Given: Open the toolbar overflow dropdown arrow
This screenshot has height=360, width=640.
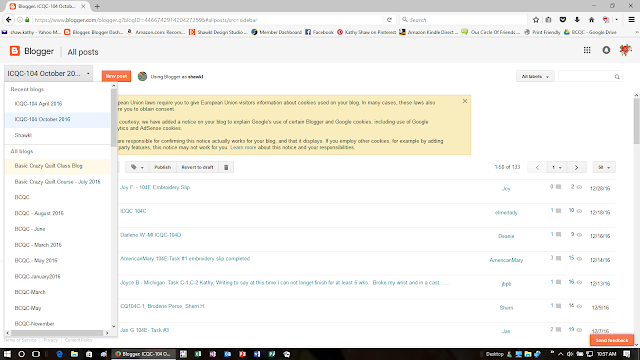Looking at the screenshot, I should pyautogui.click(x=617, y=20).
